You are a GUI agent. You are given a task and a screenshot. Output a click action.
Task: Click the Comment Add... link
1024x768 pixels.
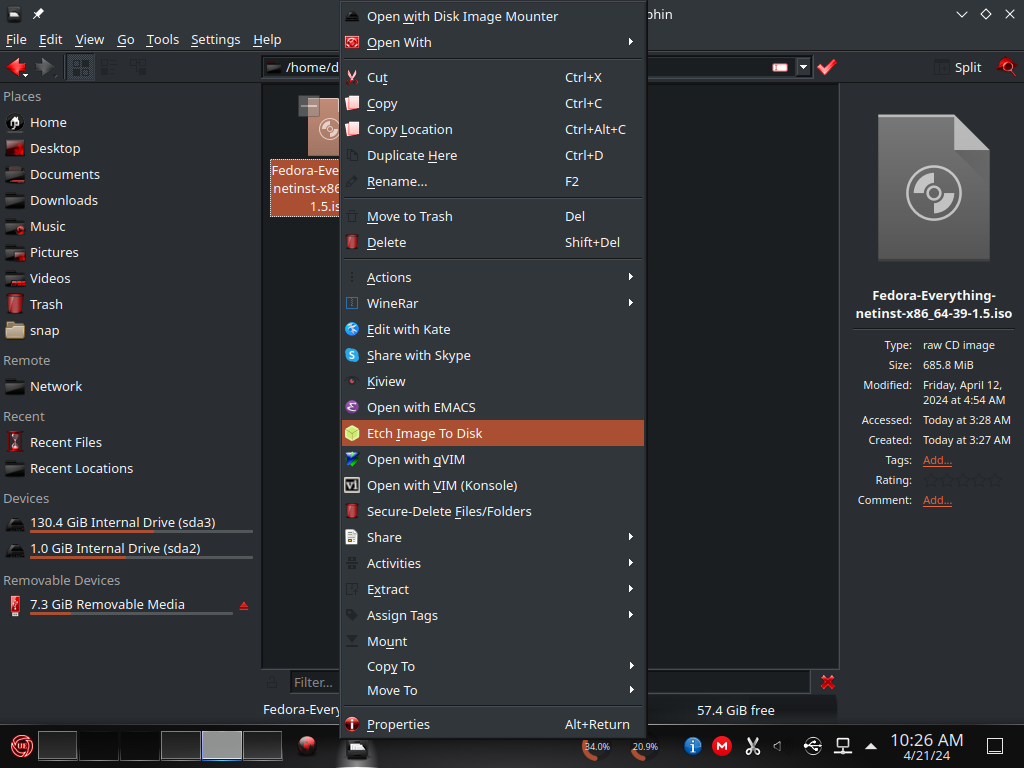tap(937, 500)
